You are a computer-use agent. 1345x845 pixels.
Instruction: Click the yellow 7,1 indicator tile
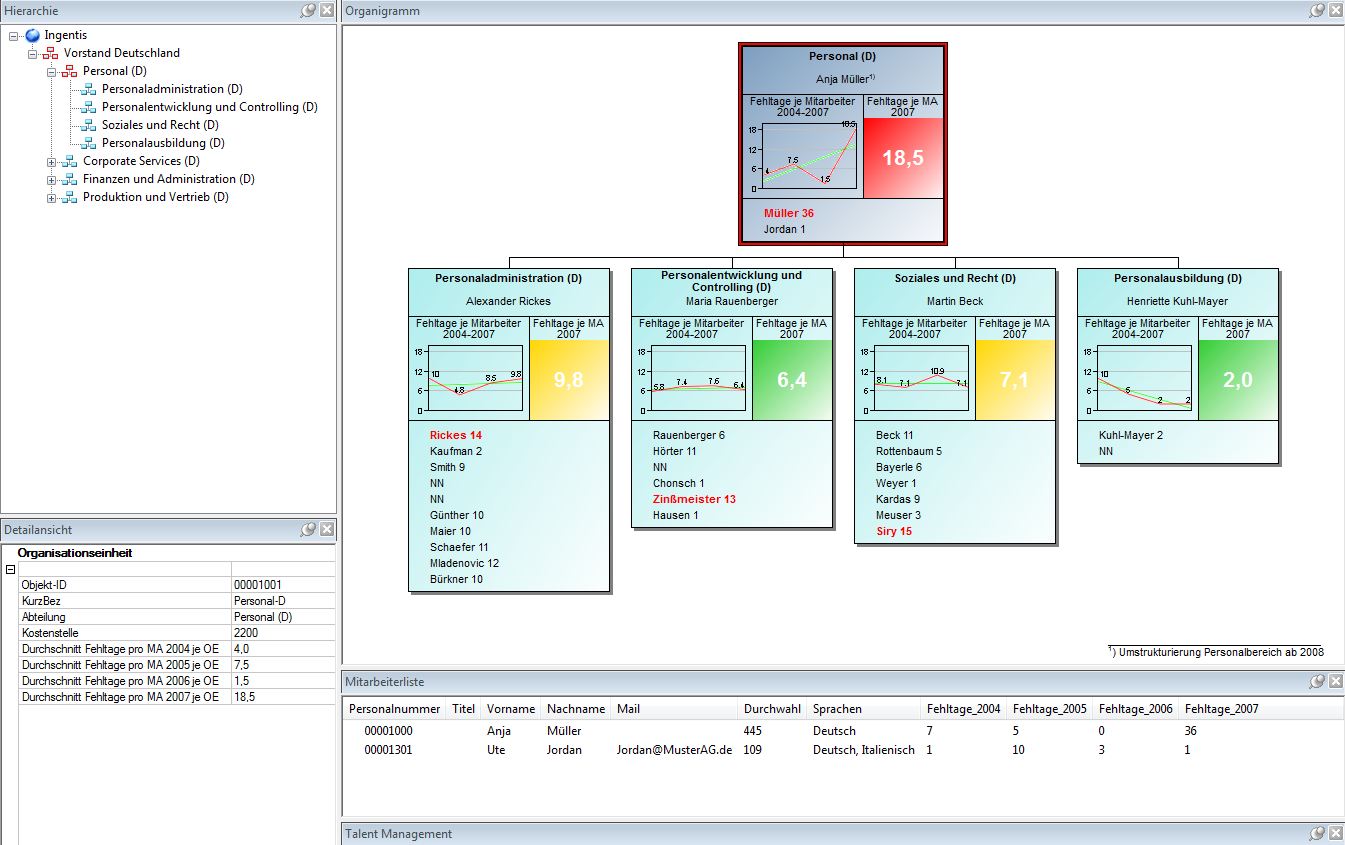(x=1014, y=380)
